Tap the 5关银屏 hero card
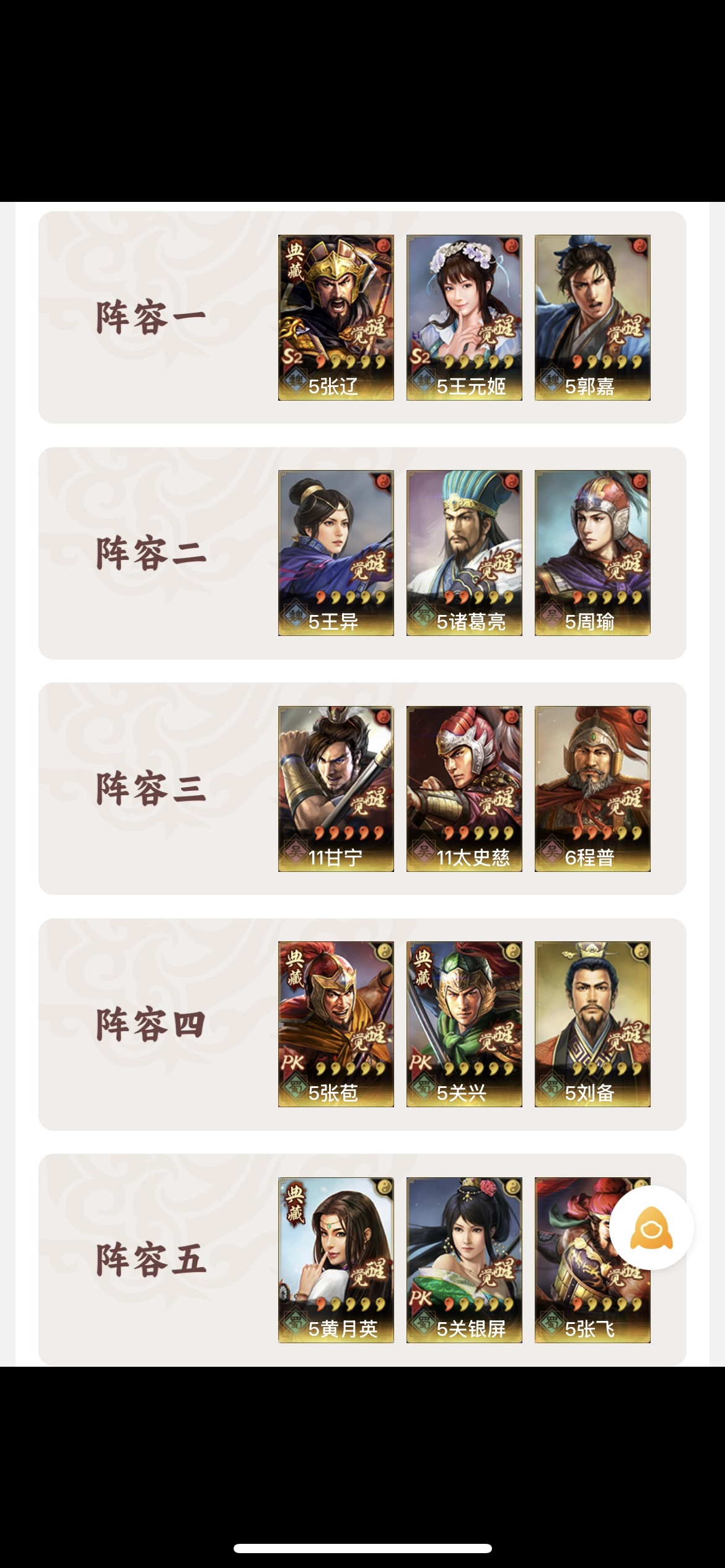Screen dimensions: 725x1568 (x=464, y=1260)
